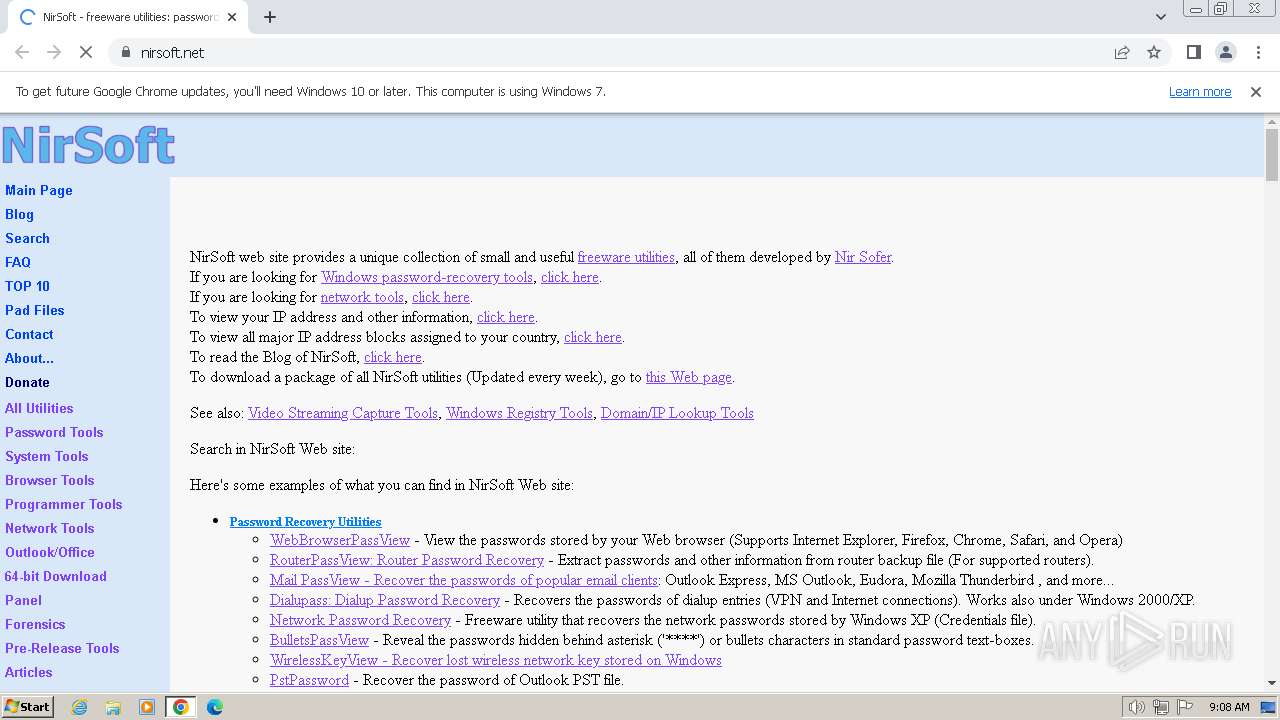
Task: Bookmark this tab with the star
Action: 1154,52
